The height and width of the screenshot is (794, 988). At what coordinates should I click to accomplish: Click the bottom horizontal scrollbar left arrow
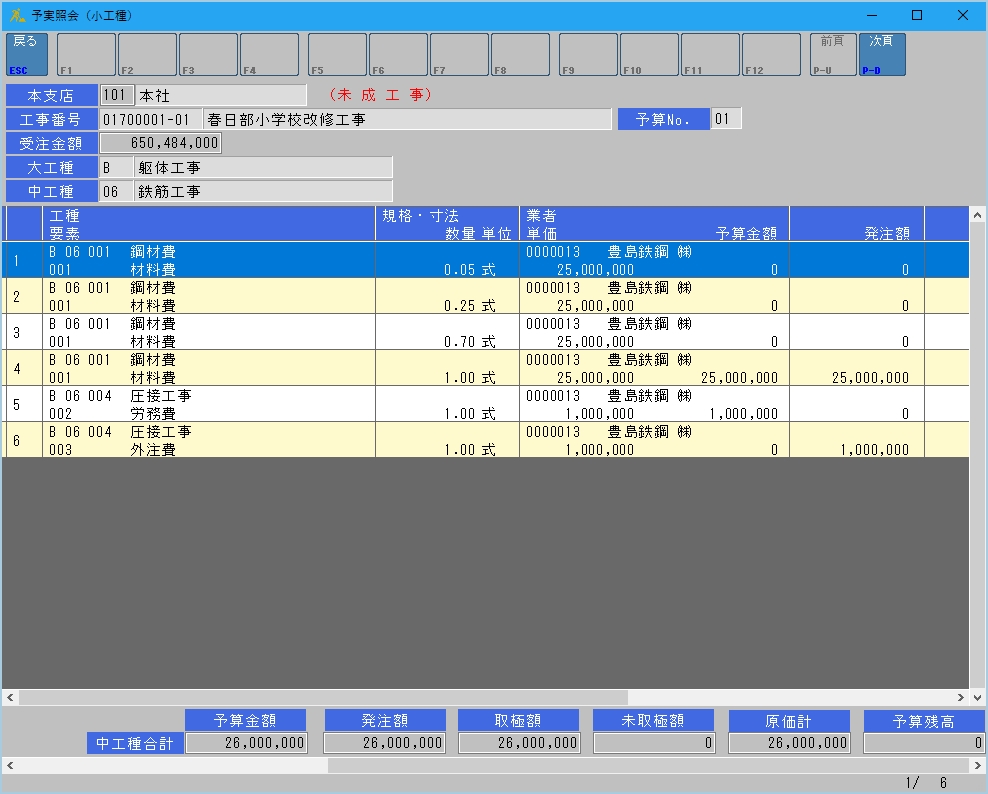[x=9, y=765]
